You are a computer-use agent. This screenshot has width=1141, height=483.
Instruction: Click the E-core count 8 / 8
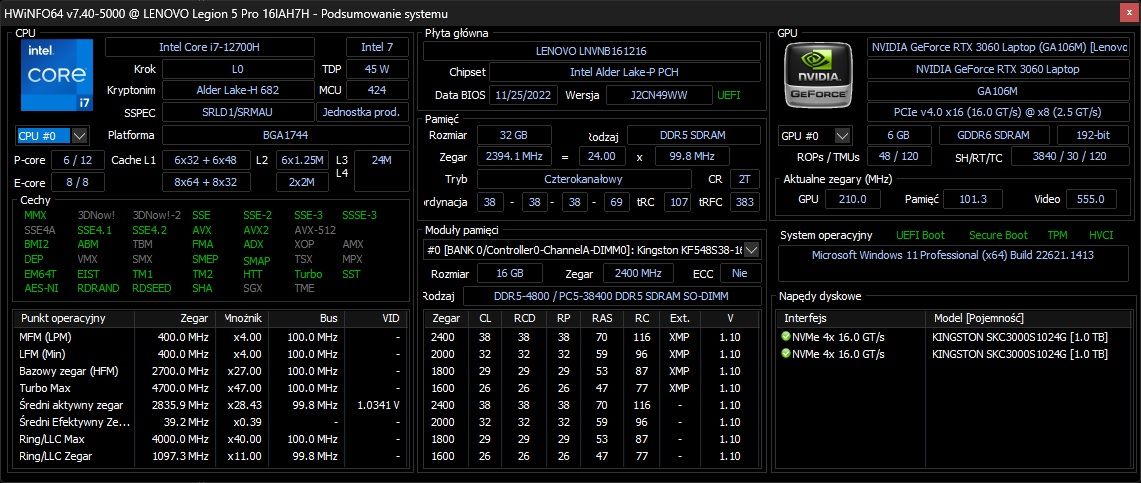coord(78,182)
